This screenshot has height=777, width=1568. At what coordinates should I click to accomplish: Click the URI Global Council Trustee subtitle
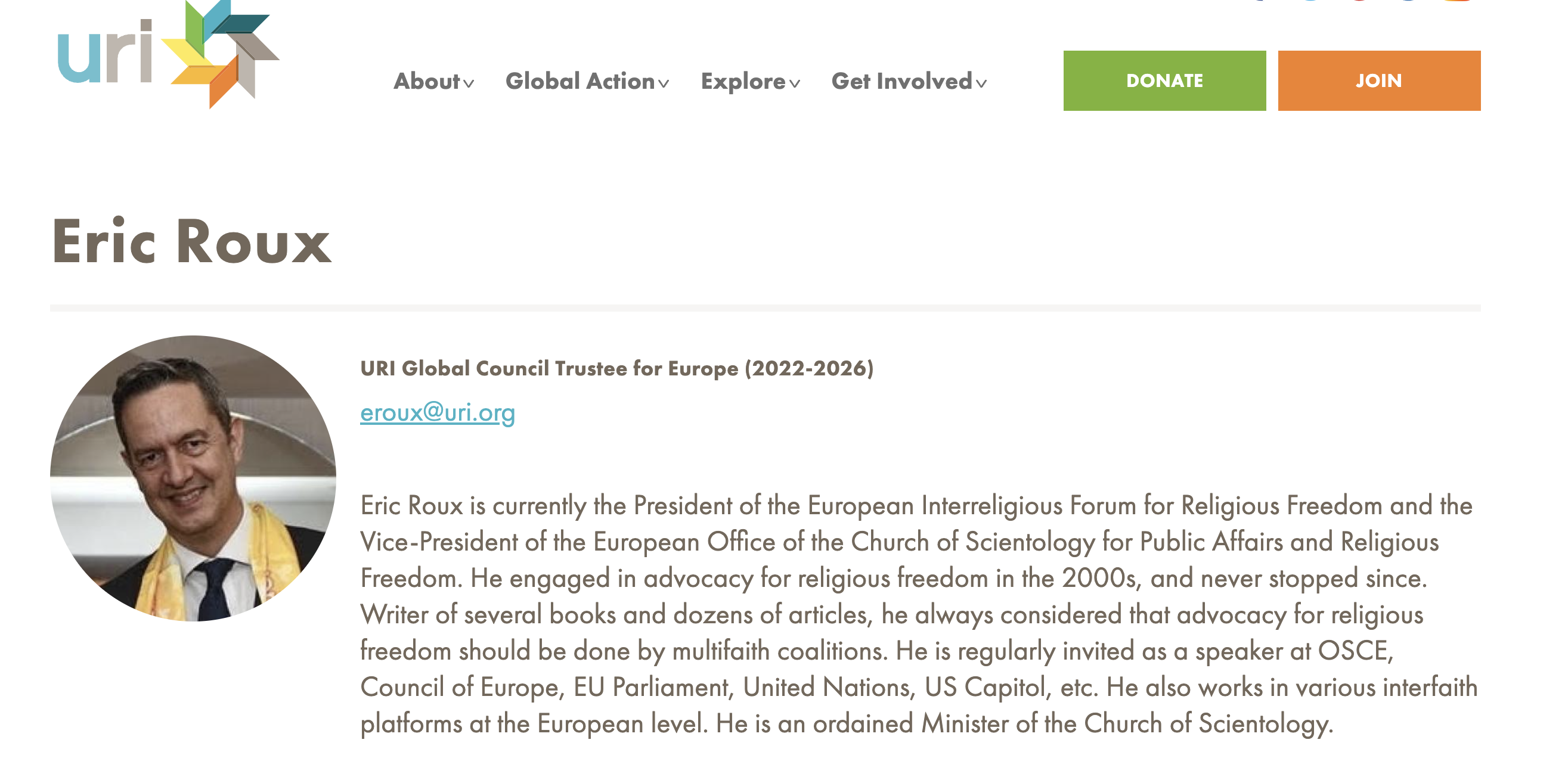click(x=616, y=369)
